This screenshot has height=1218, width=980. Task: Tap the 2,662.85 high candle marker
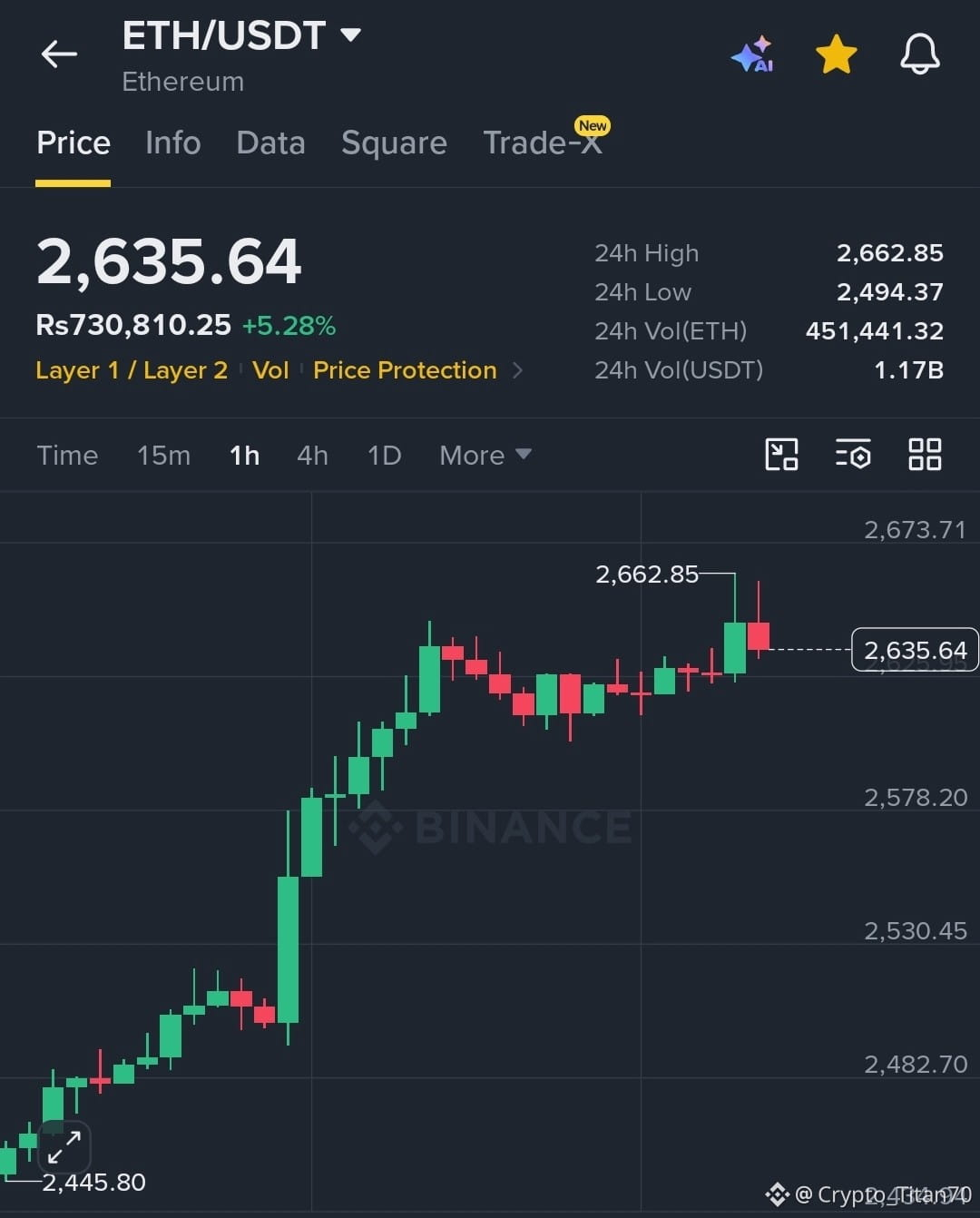point(647,574)
